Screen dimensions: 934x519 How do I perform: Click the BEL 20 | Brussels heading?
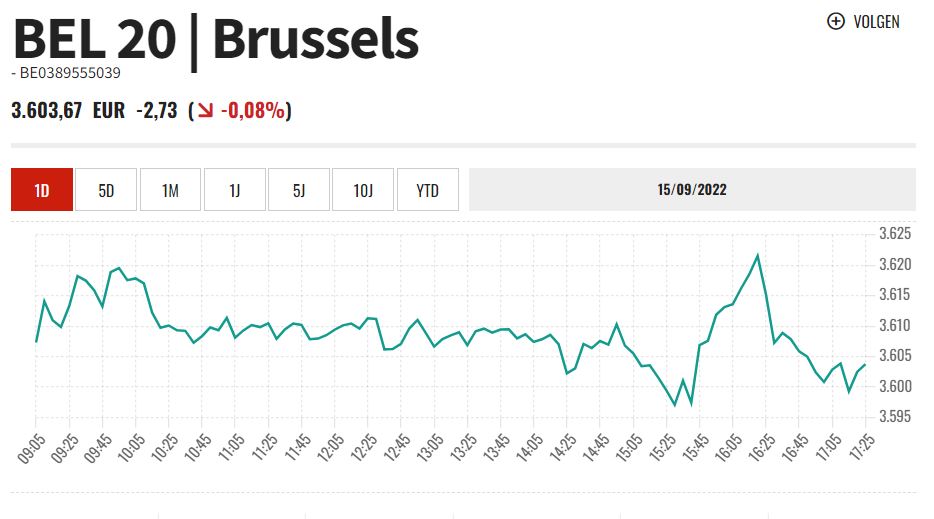(215, 39)
